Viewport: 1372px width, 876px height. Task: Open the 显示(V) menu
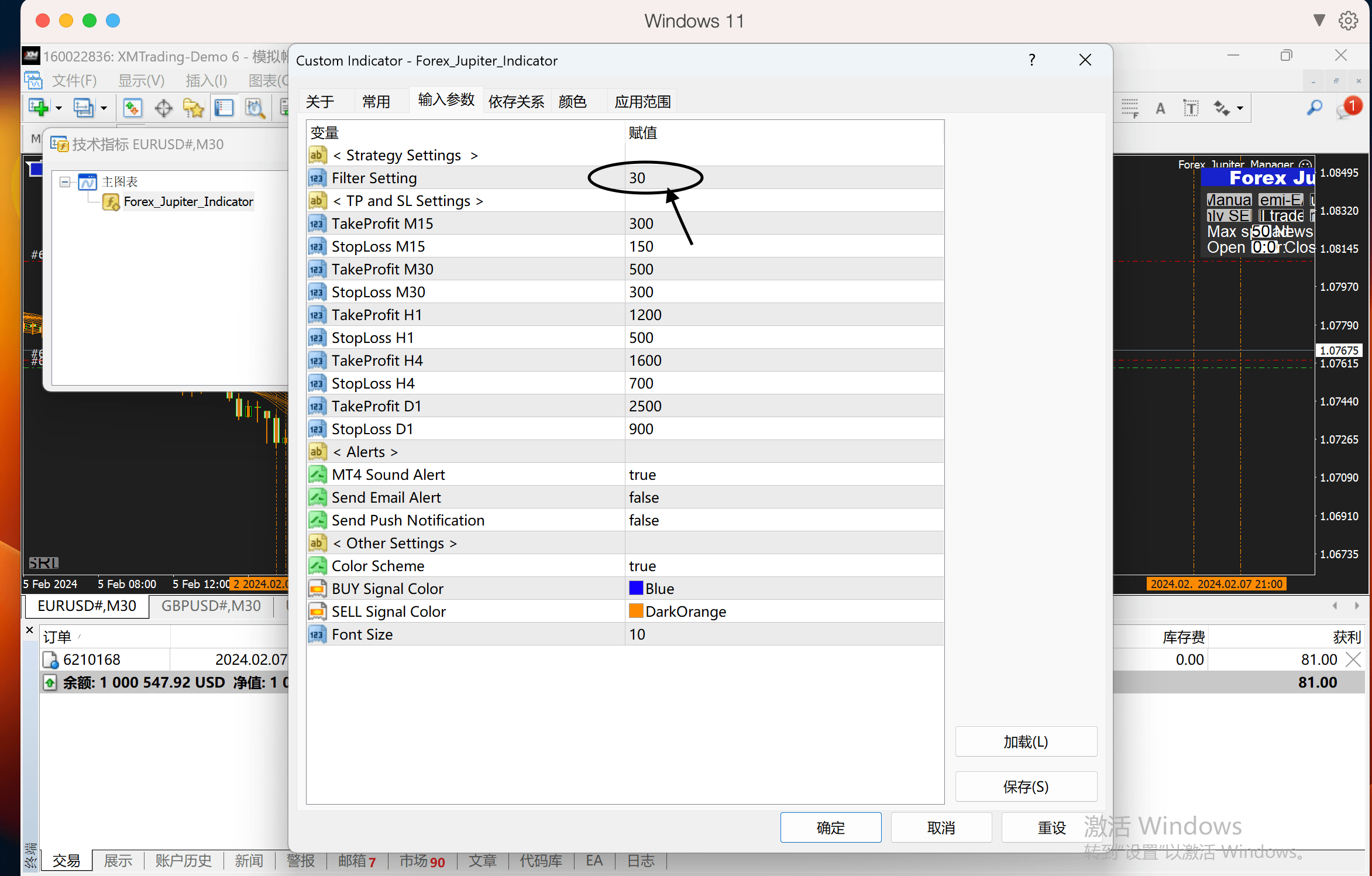[142, 80]
